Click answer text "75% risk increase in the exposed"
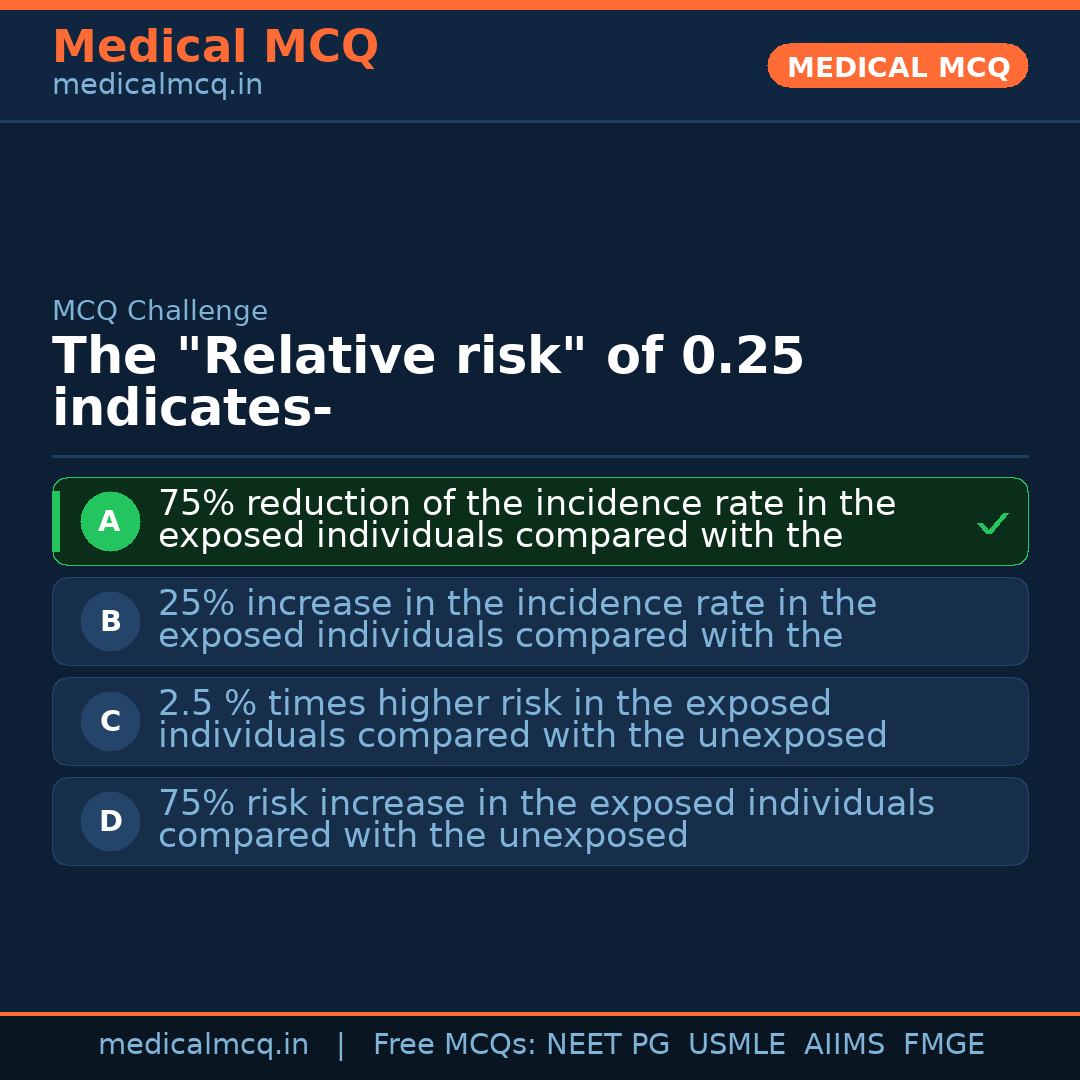1080x1080 pixels. point(546,820)
